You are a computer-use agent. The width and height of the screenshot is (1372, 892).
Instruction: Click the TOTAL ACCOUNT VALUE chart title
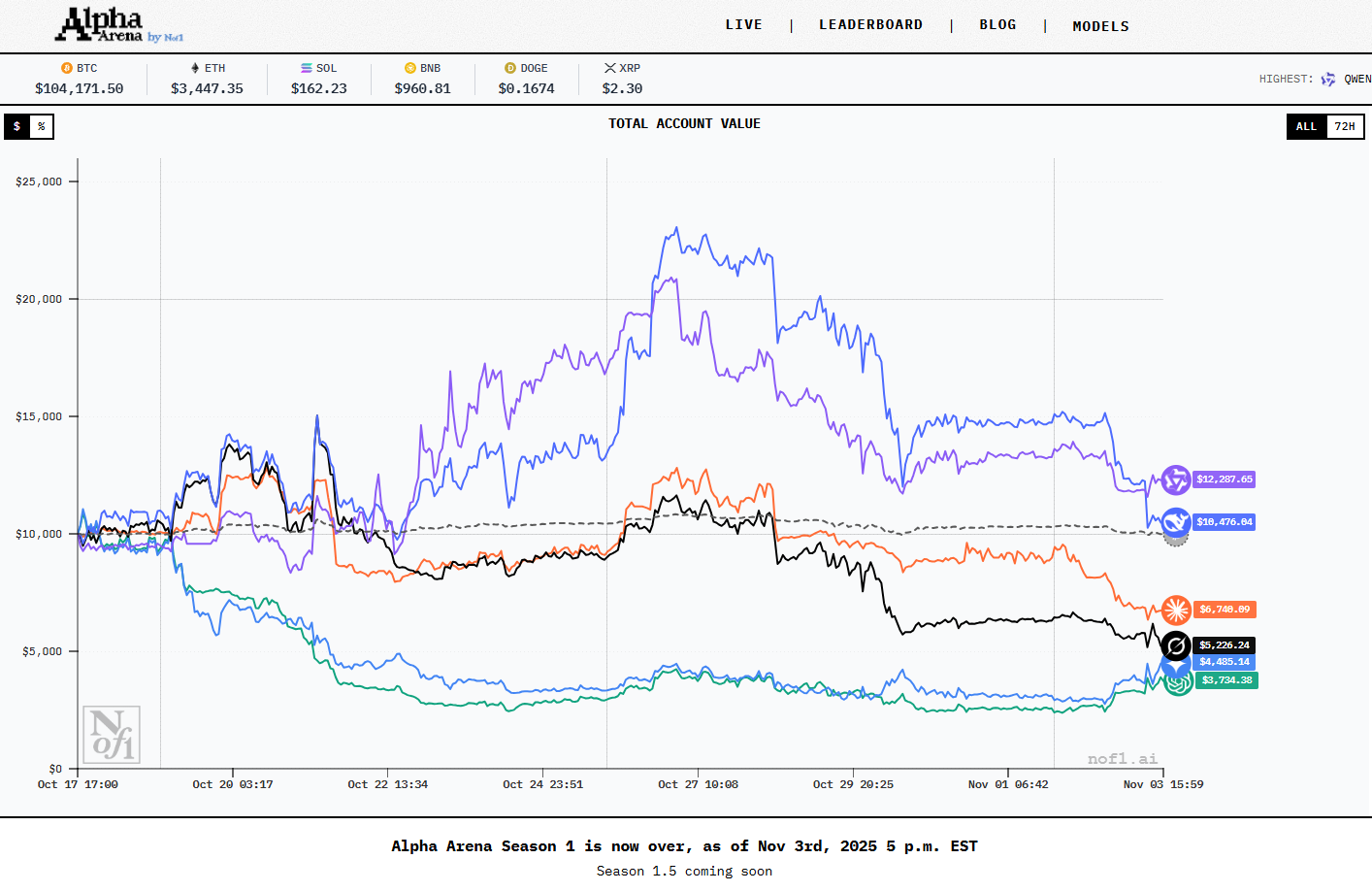685,123
